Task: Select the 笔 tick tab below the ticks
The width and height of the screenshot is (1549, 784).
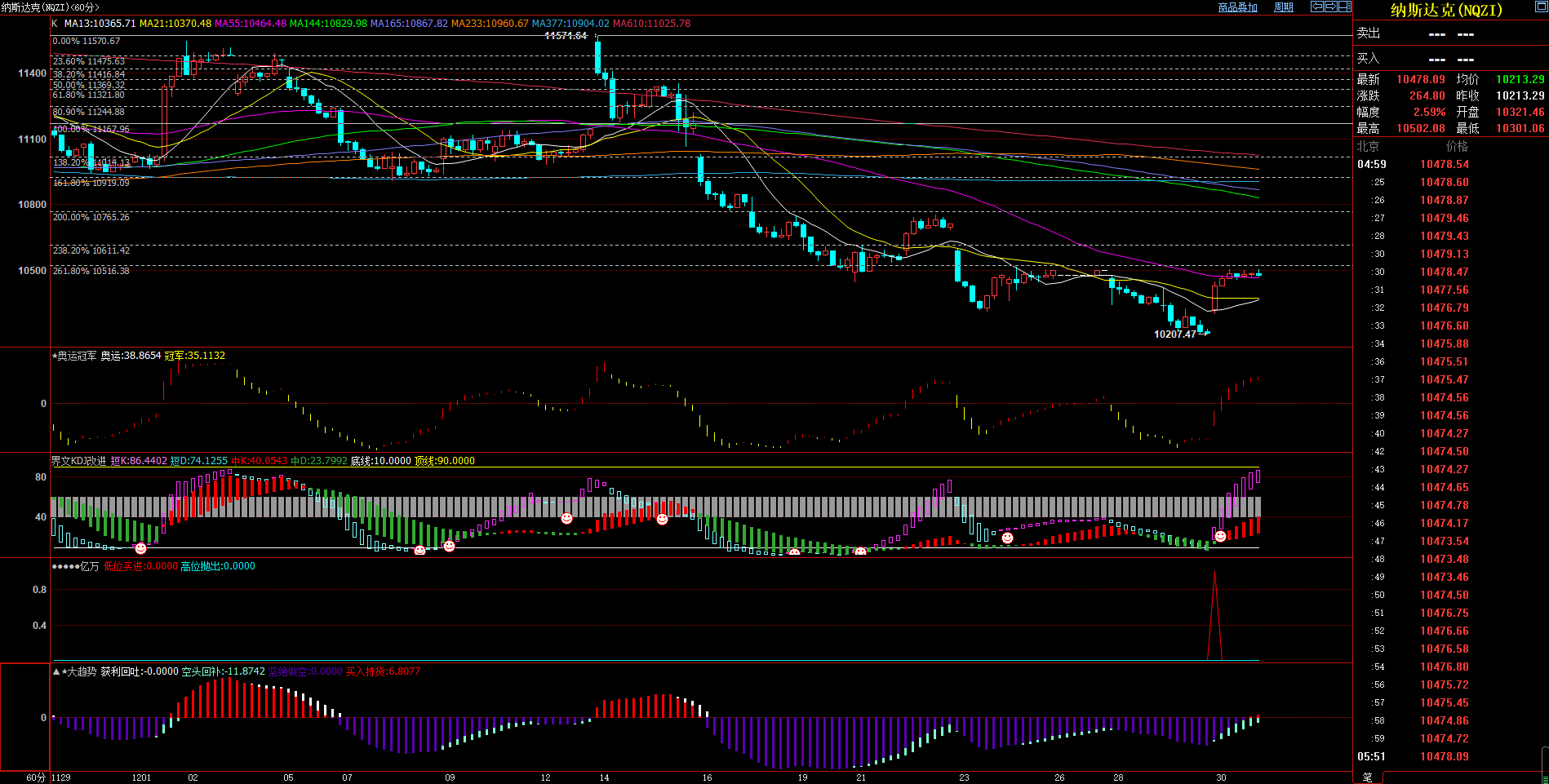Action: [1368, 777]
